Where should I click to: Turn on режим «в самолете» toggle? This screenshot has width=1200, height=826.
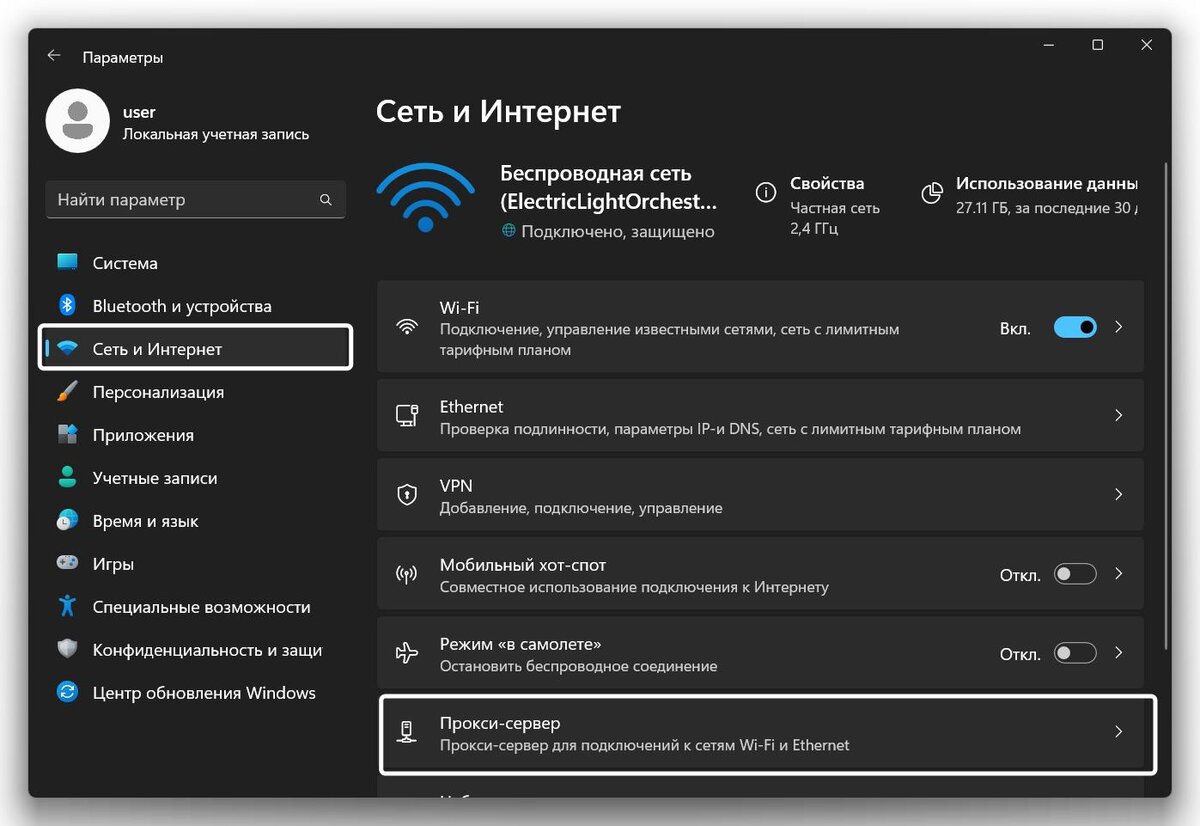1074,652
